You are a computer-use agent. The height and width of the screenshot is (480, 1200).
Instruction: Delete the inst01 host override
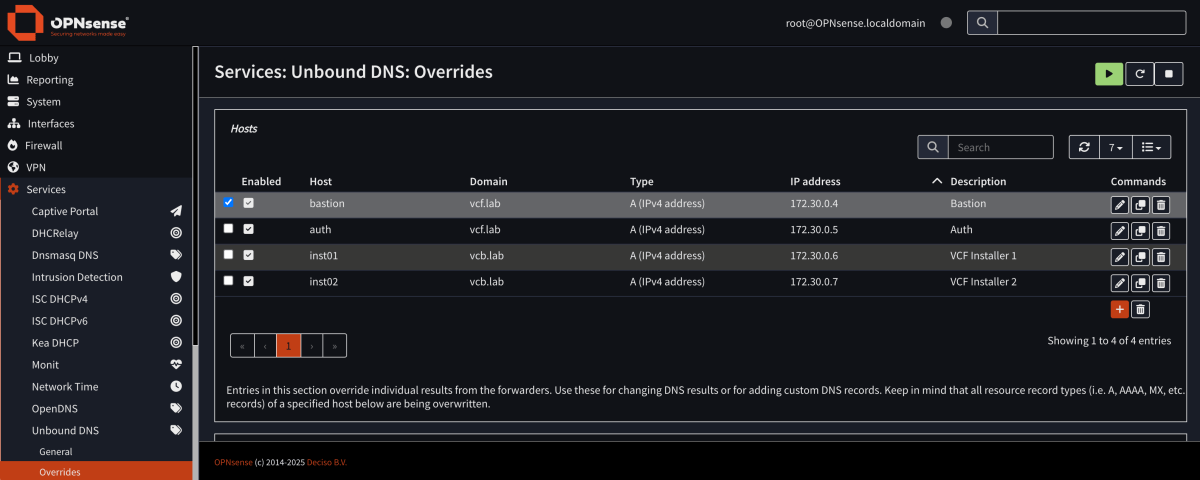coord(1160,257)
